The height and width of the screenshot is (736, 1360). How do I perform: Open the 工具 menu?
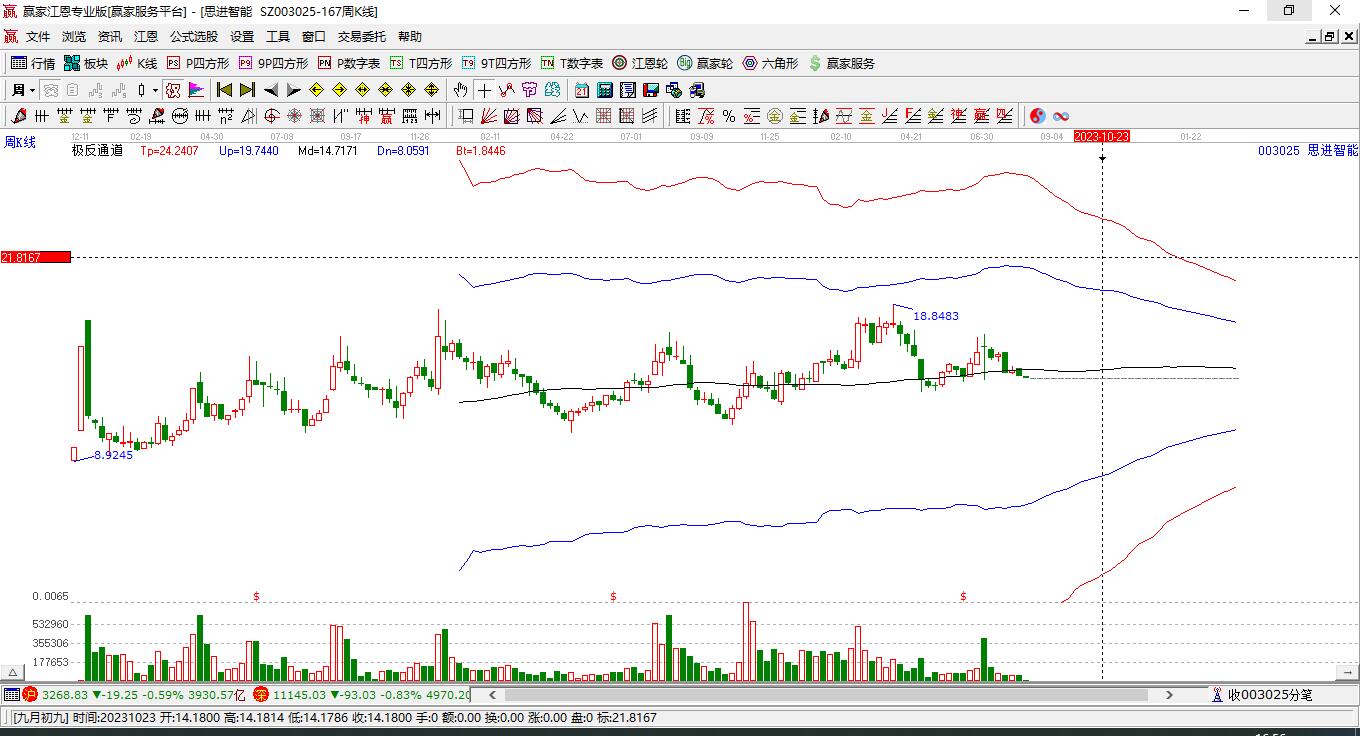(x=278, y=37)
